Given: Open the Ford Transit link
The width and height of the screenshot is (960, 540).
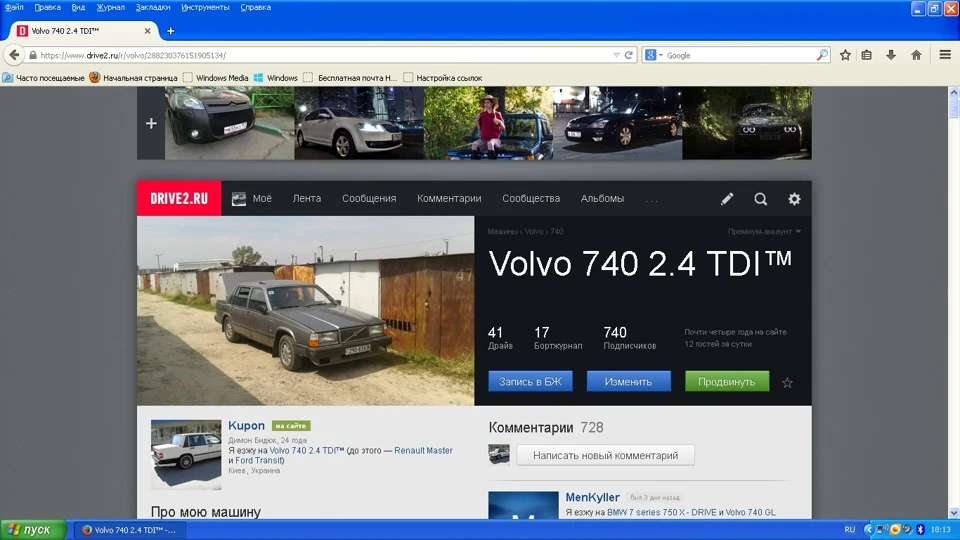Looking at the screenshot, I should pyautogui.click(x=259, y=460).
